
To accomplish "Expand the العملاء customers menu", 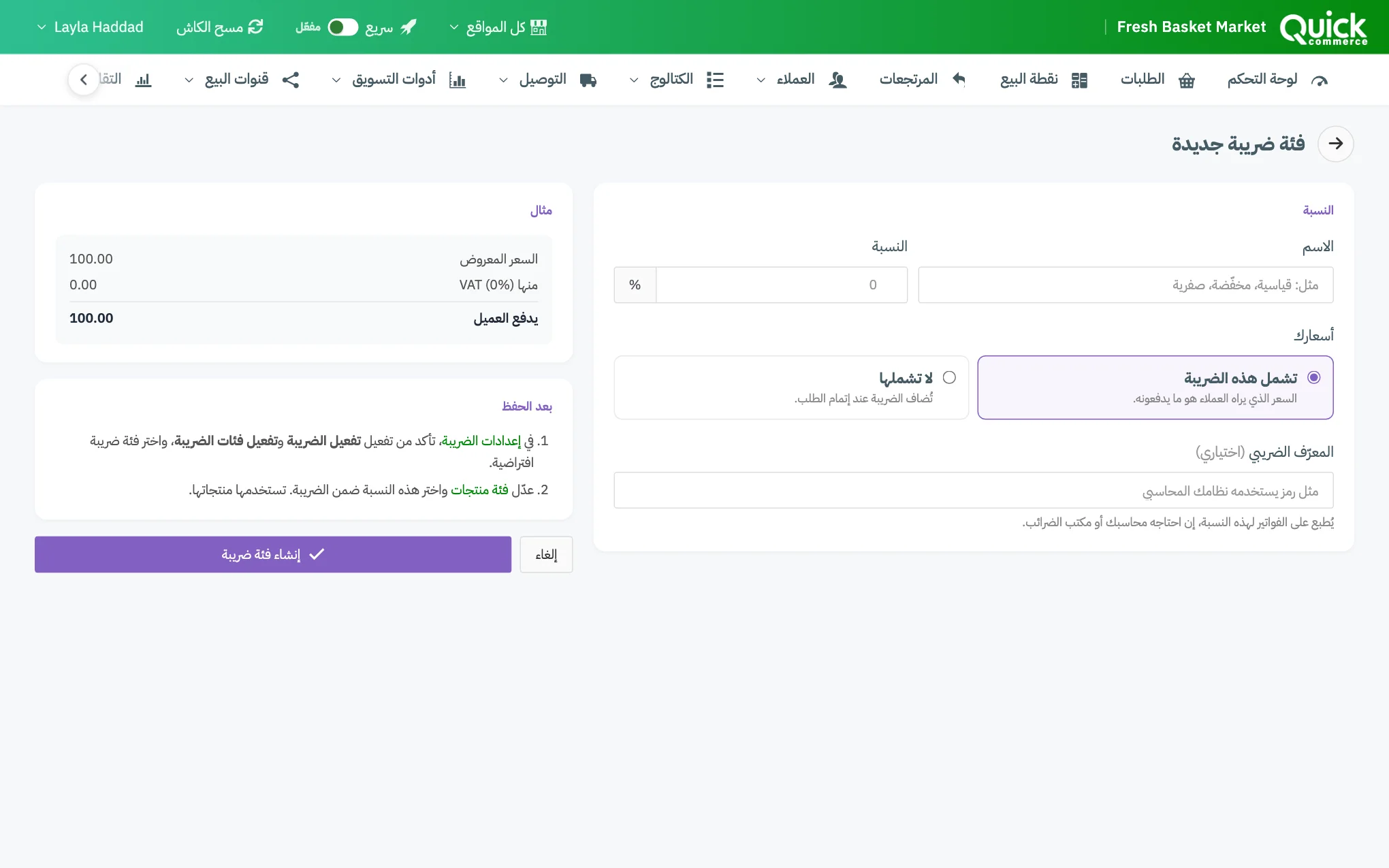I will point(801,80).
